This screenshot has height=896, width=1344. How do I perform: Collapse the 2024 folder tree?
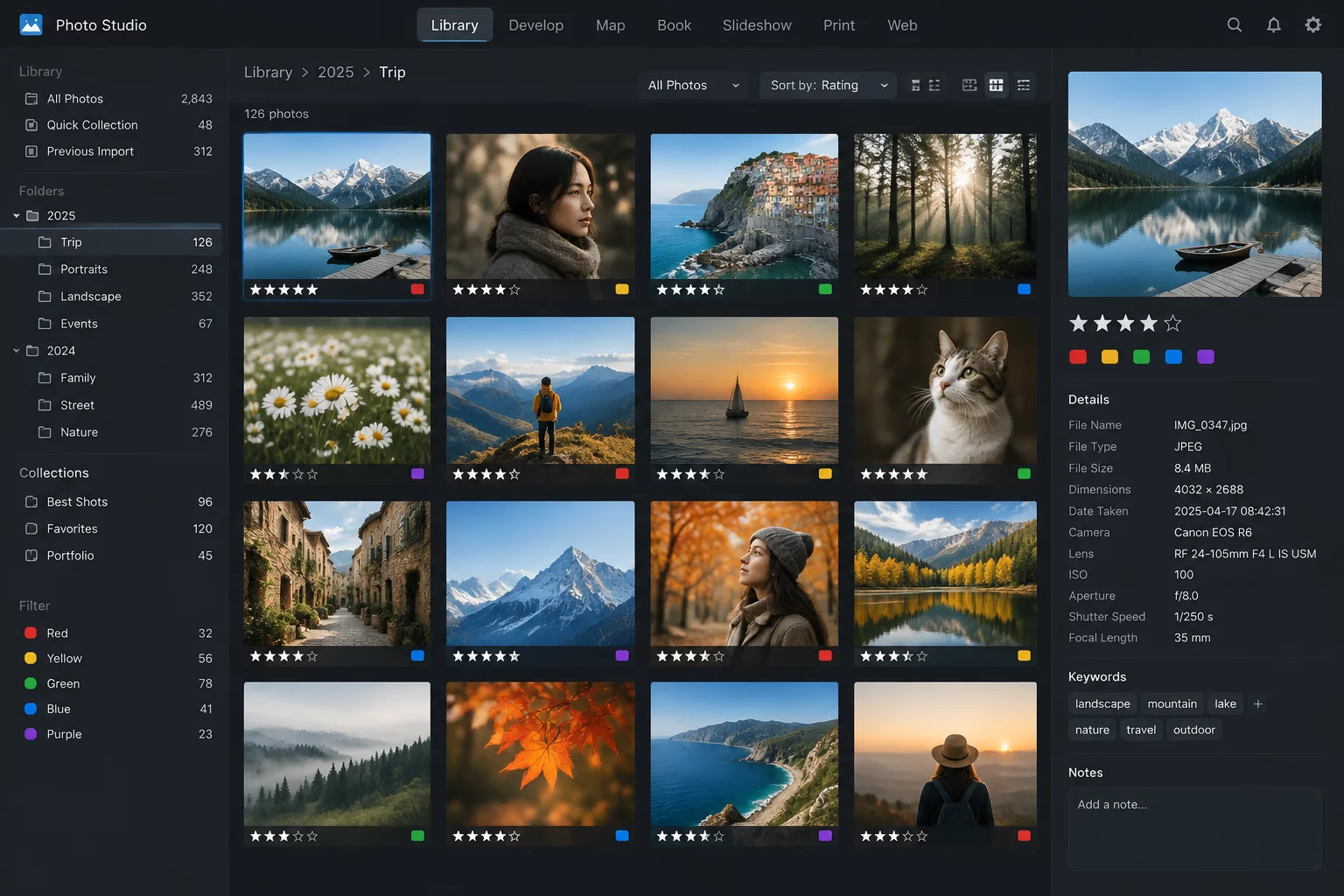[17, 351]
